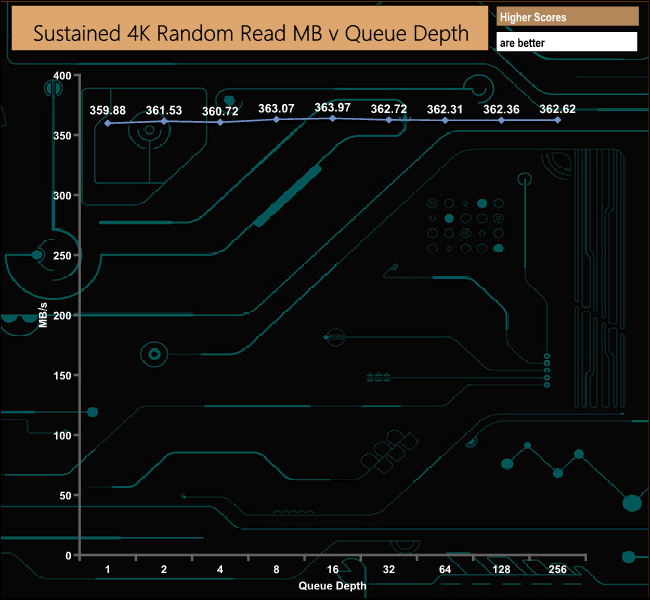
Task: Select the 256 queue depth axis label
Action: (557, 569)
